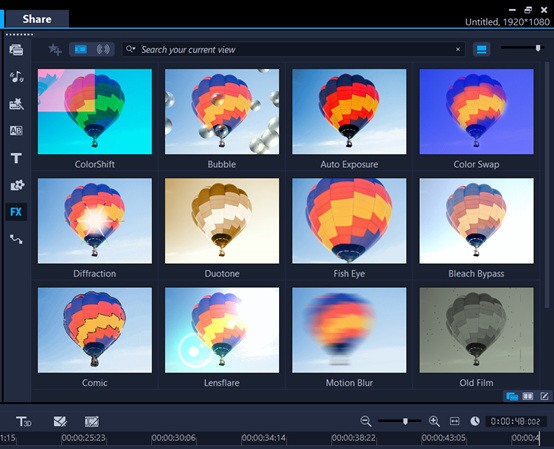This screenshot has width=554, height=449.
Task: Open the Path/tracking motion library icon
Action: tap(16, 239)
